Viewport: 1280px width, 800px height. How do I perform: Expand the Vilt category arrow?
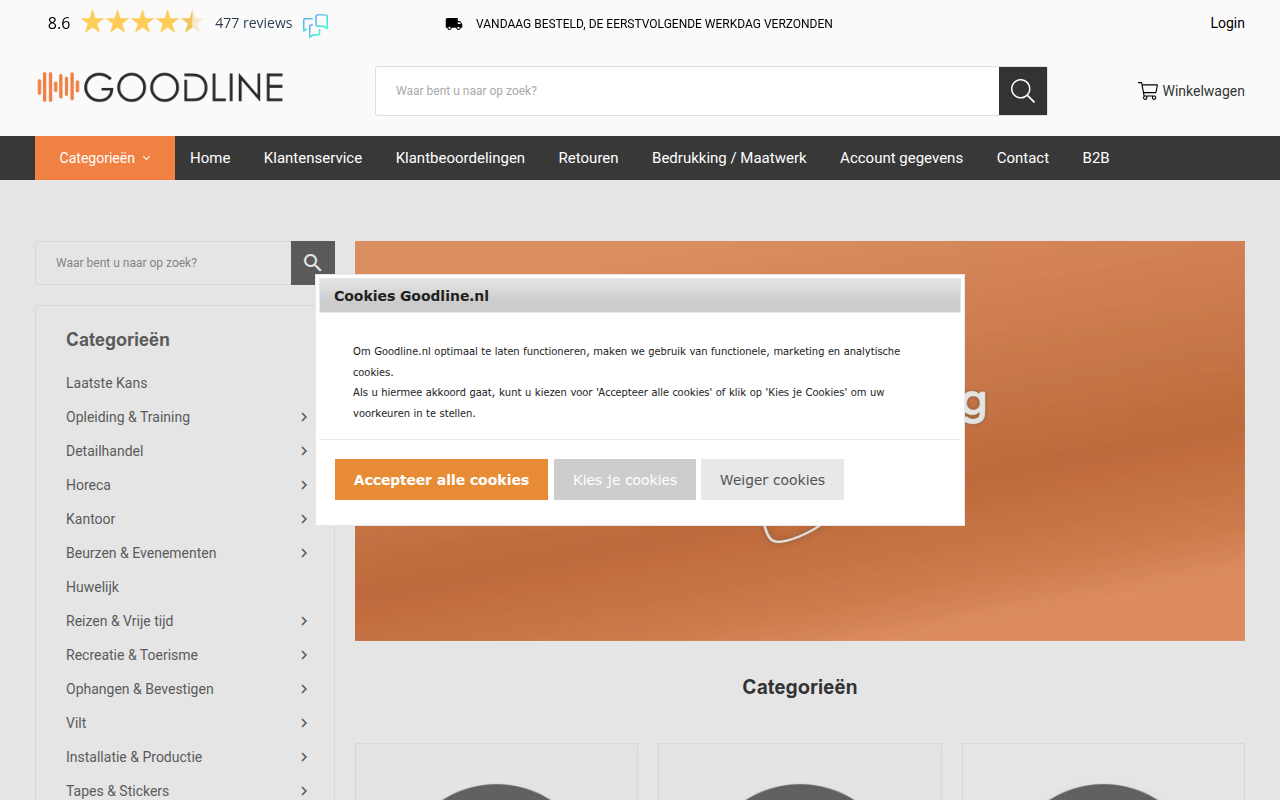tap(304, 723)
